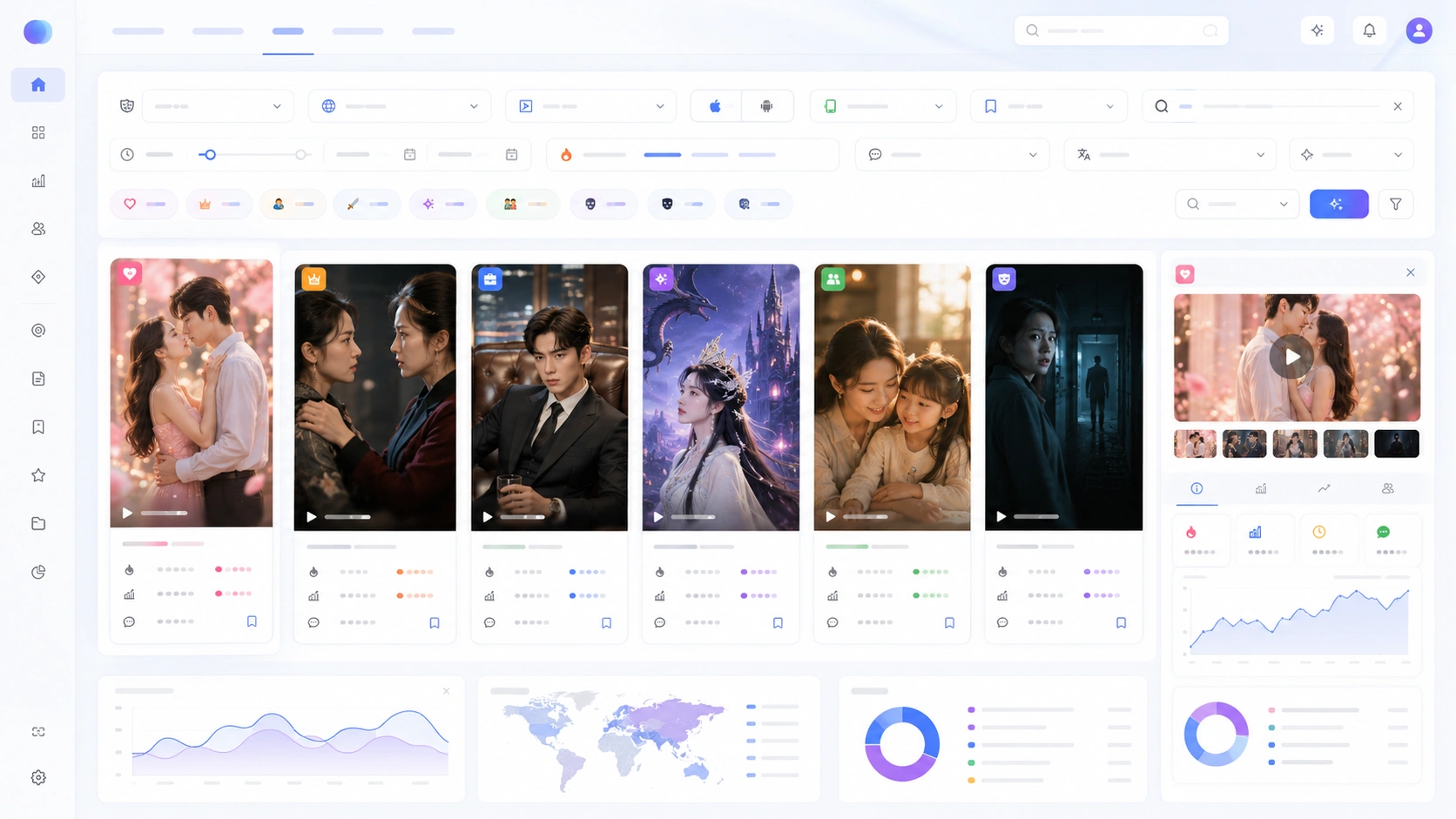The image size is (1456, 819).
Task: Click the fire icon stat tile in detail panel
Action: pyautogui.click(x=1199, y=539)
